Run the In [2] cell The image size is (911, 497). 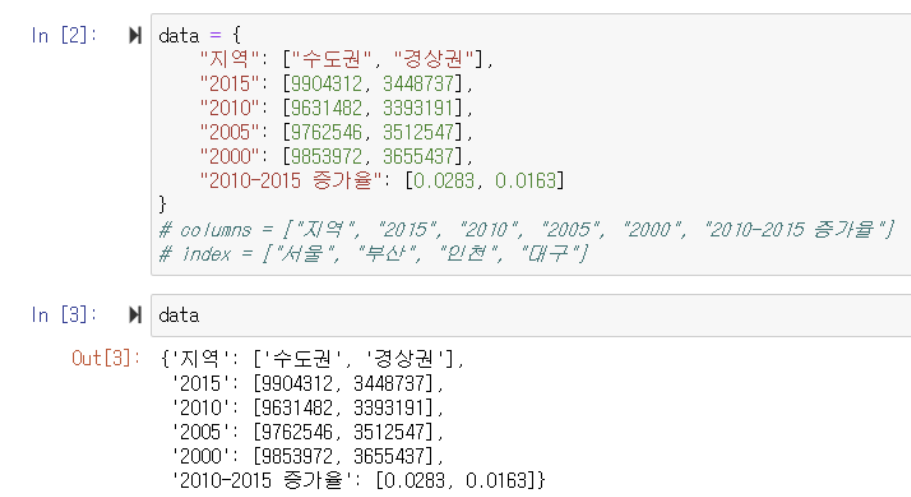[135, 35]
